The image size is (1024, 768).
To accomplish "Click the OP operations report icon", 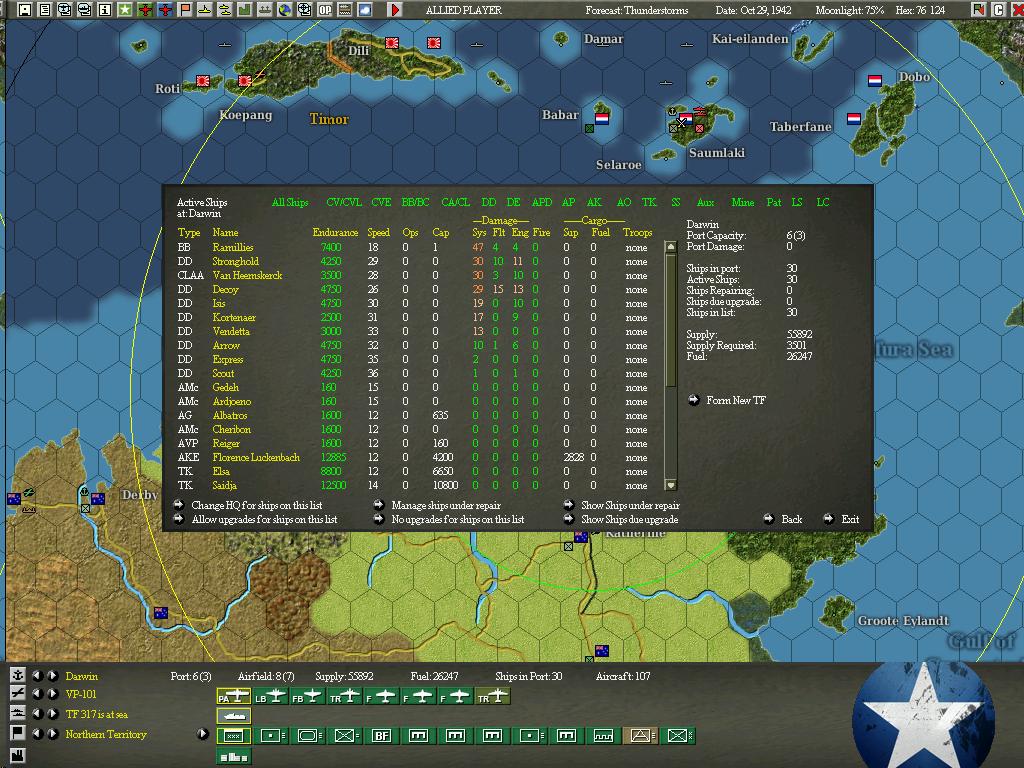I will click(325, 10).
